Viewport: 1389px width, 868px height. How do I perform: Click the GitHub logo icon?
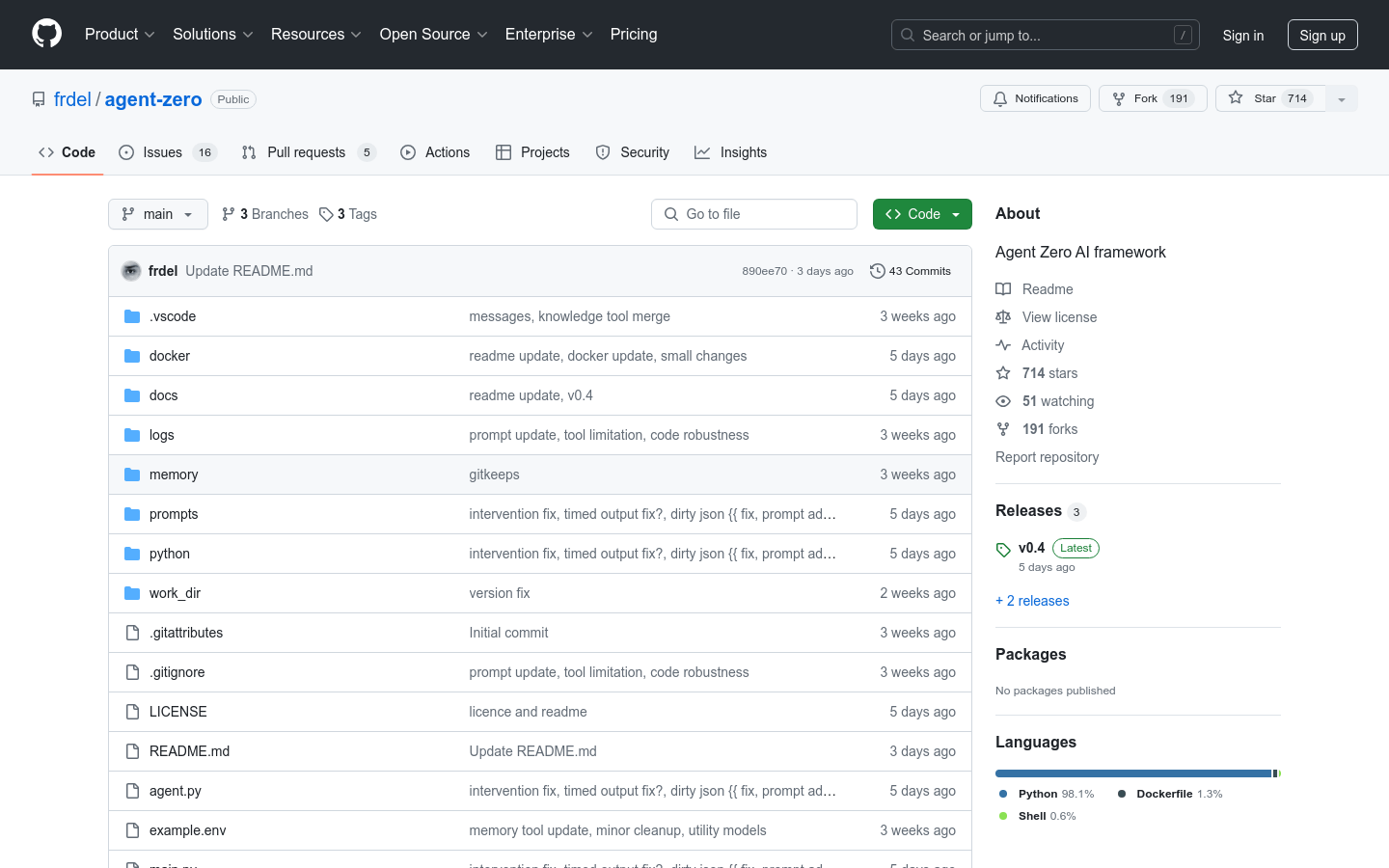(x=46, y=34)
